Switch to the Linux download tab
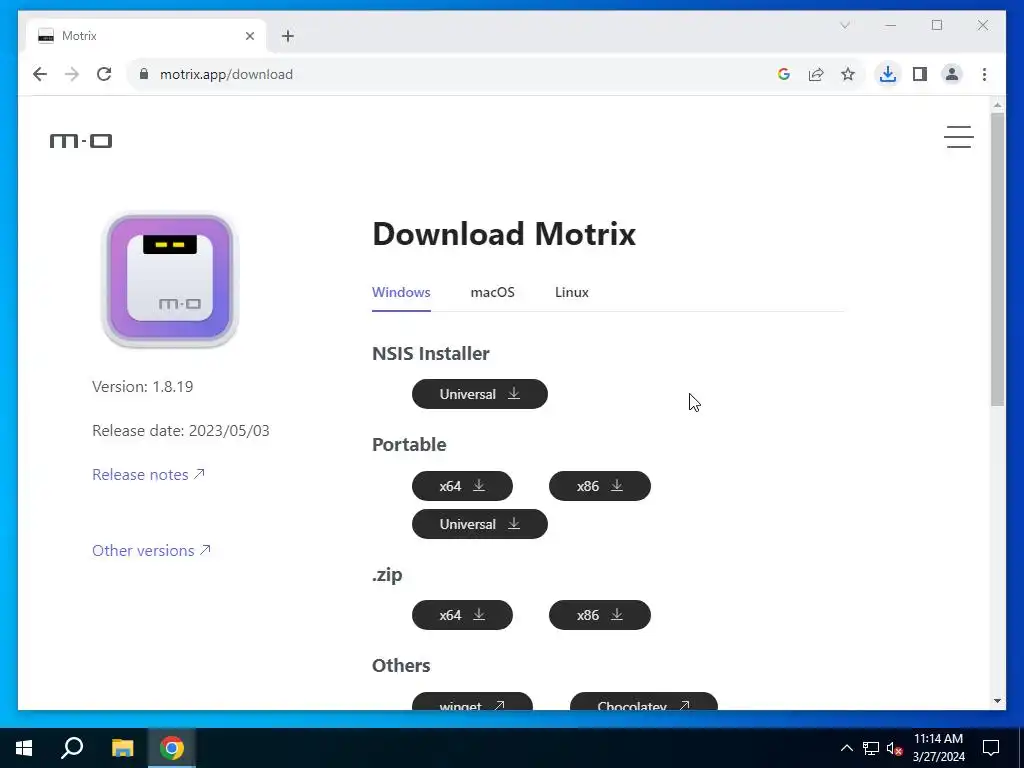This screenshot has width=1024, height=768. (x=571, y=293)
